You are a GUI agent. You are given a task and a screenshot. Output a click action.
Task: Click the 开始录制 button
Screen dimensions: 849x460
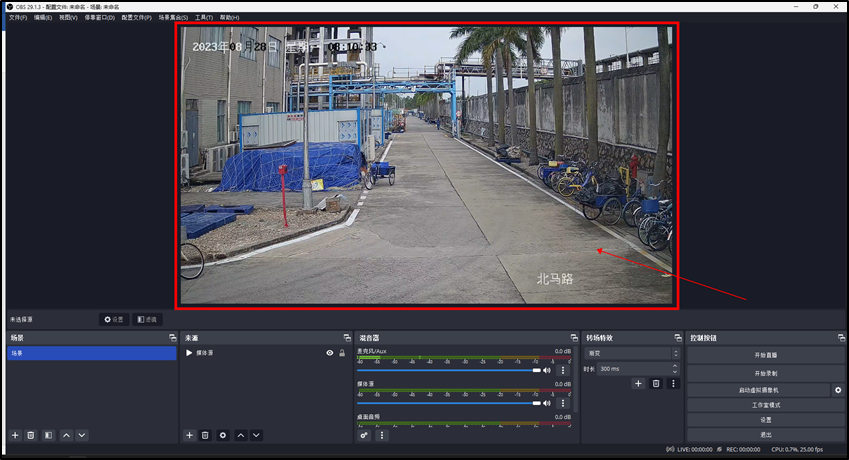pyautogui.click(x=765, y=372)
